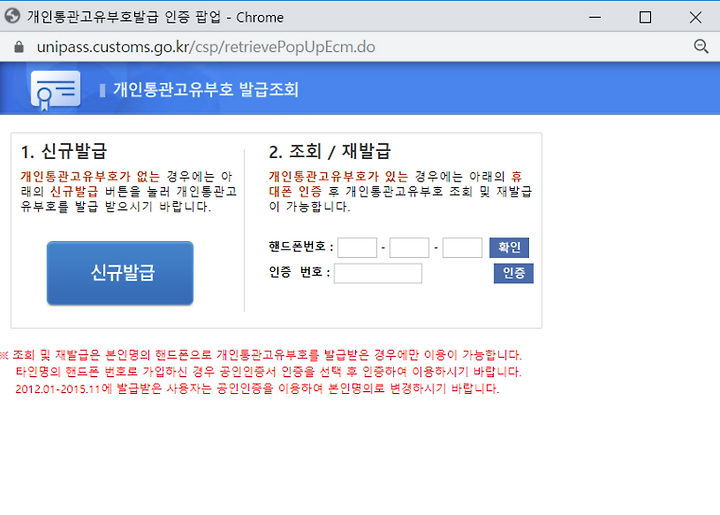Click the lock site info icon
The height and width of the screenshot is (515, 720).
[x=19, y=47]
